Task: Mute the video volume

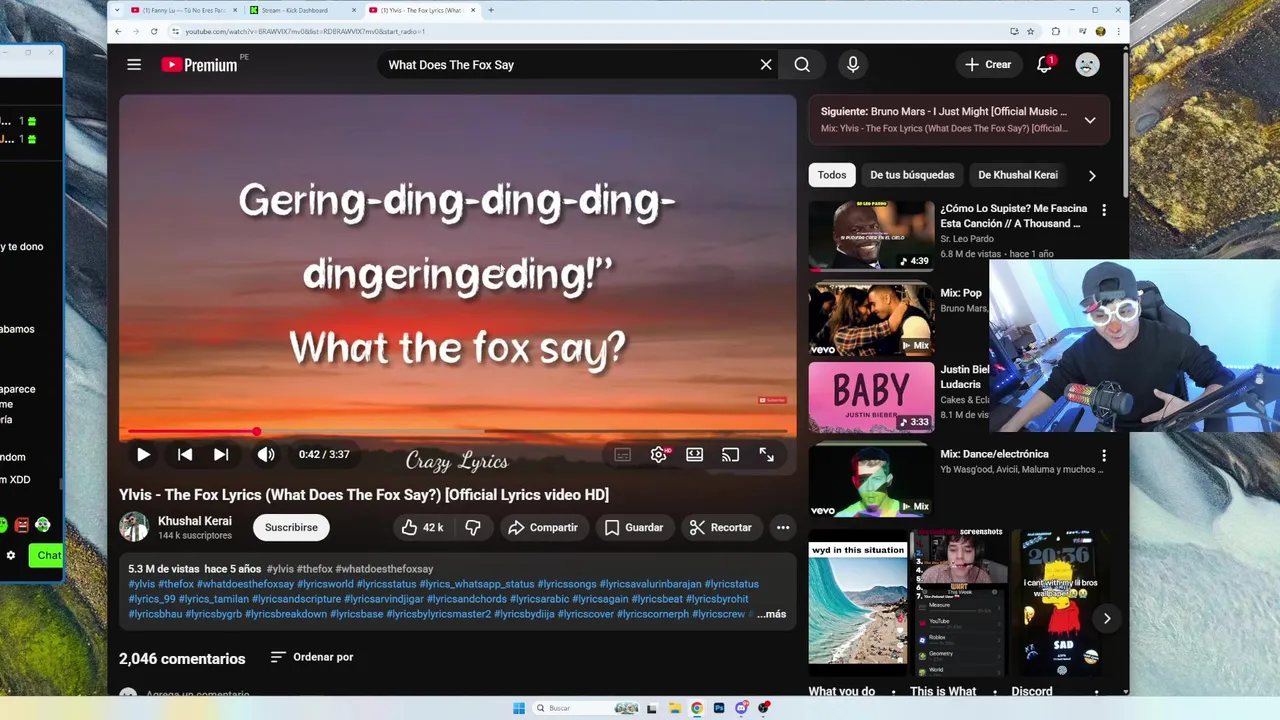Action: tap(266, 454)
